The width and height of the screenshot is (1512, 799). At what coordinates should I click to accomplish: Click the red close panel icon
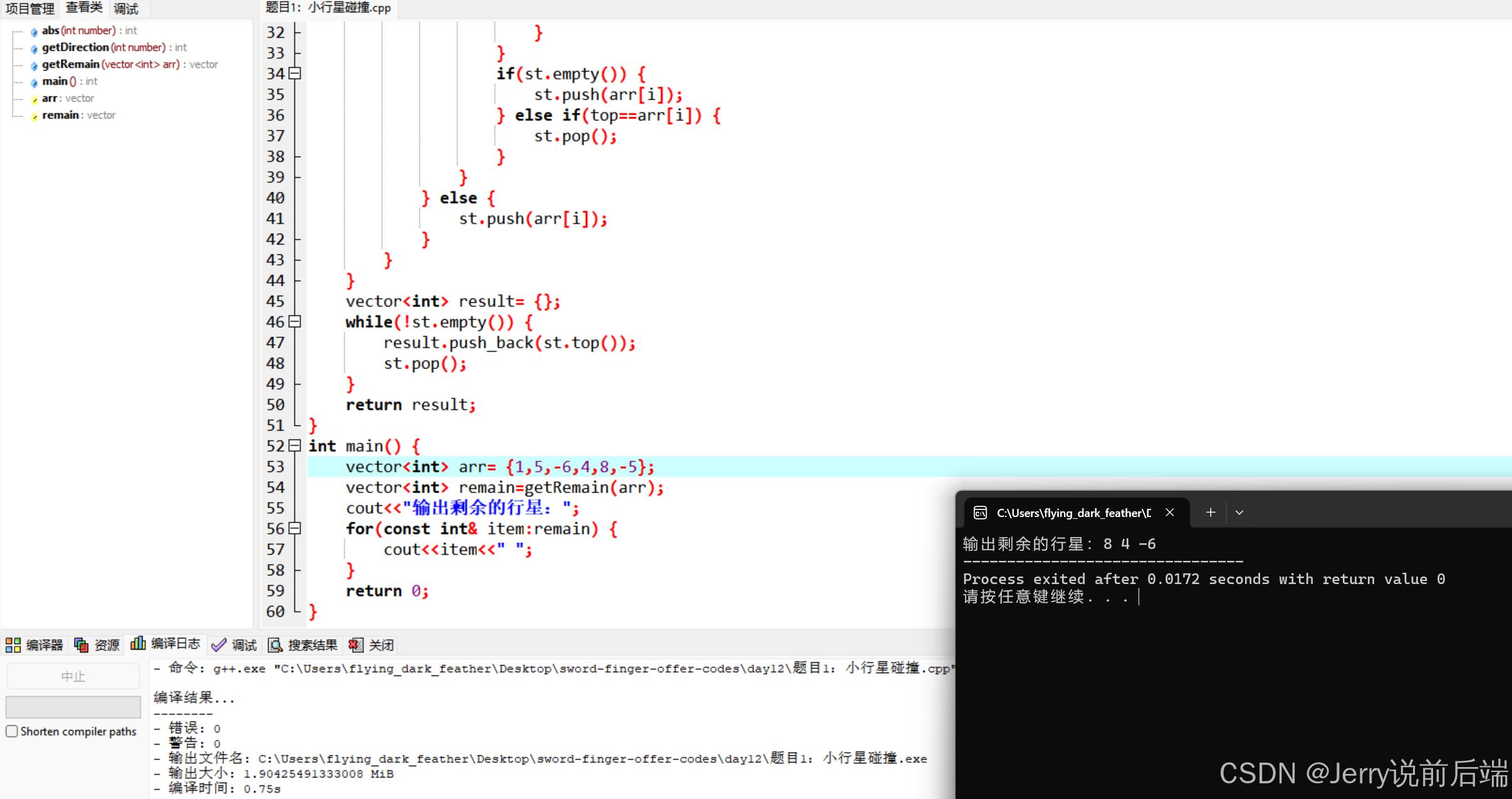click(355, 645)
